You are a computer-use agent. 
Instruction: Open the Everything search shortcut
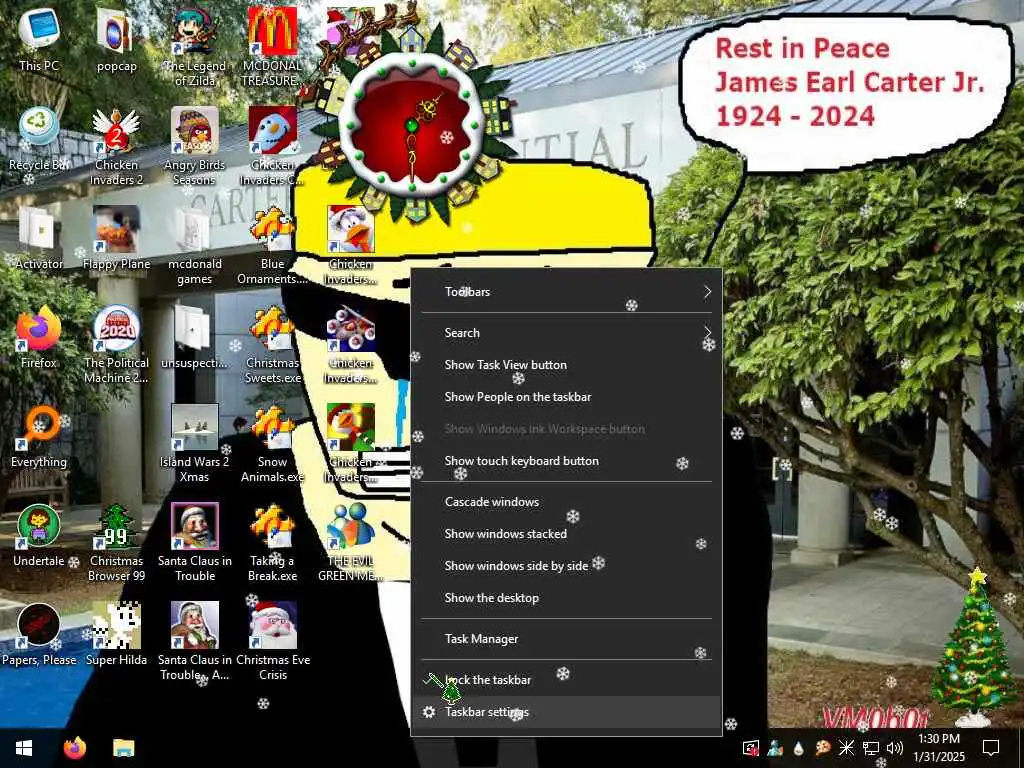(x=39, y=436)
